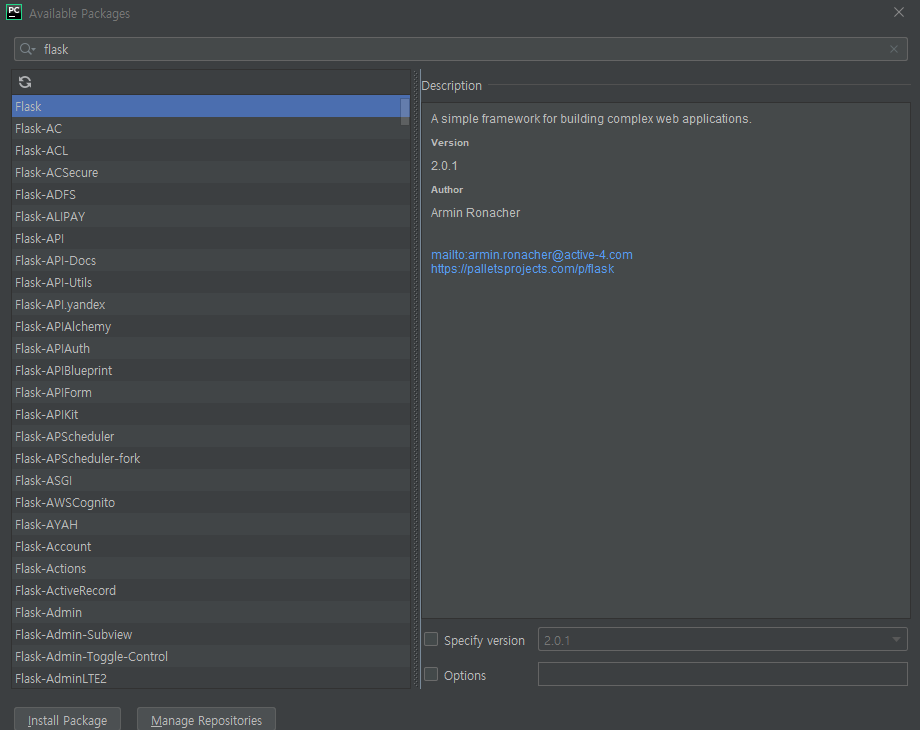Select Flask-Actions package
This screenshot has height=730, width=920.
pos(211,569)
